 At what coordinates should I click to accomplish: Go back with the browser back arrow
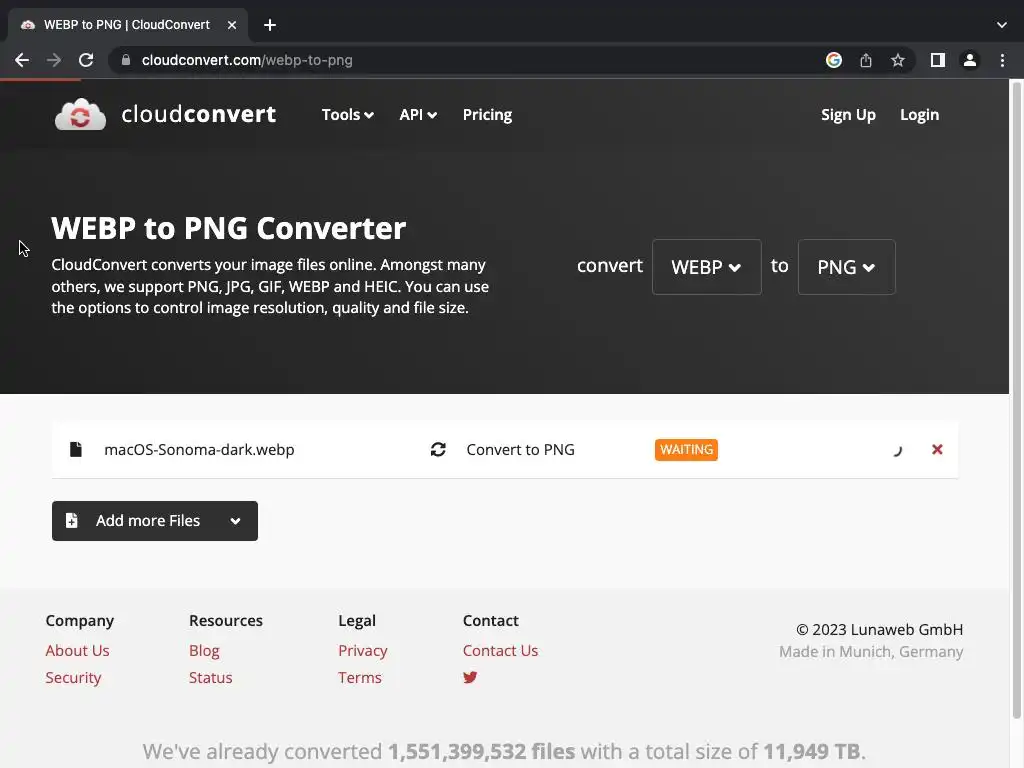(22, 60)
